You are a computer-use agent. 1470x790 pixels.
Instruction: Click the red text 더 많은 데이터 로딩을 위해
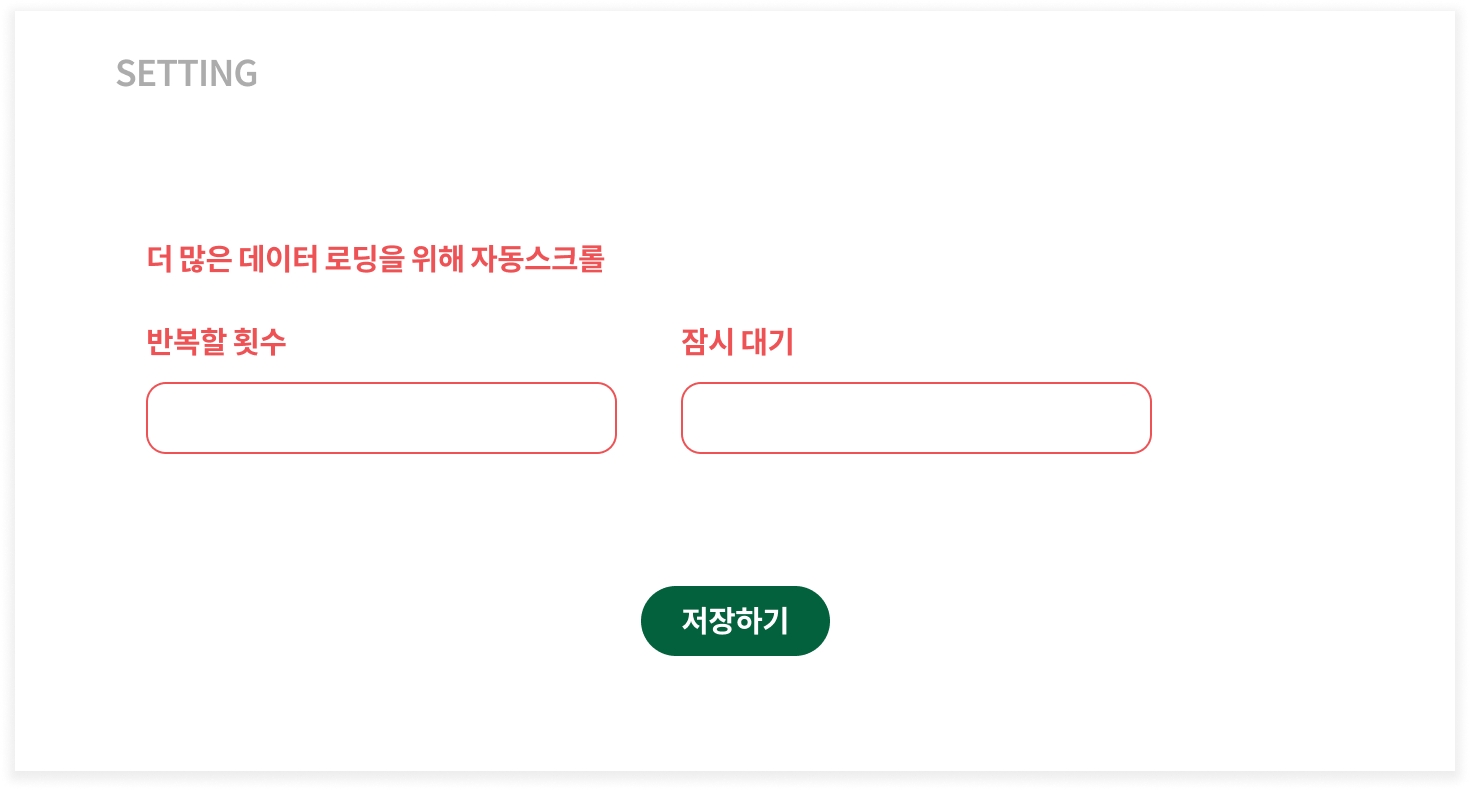pos(305,260)
